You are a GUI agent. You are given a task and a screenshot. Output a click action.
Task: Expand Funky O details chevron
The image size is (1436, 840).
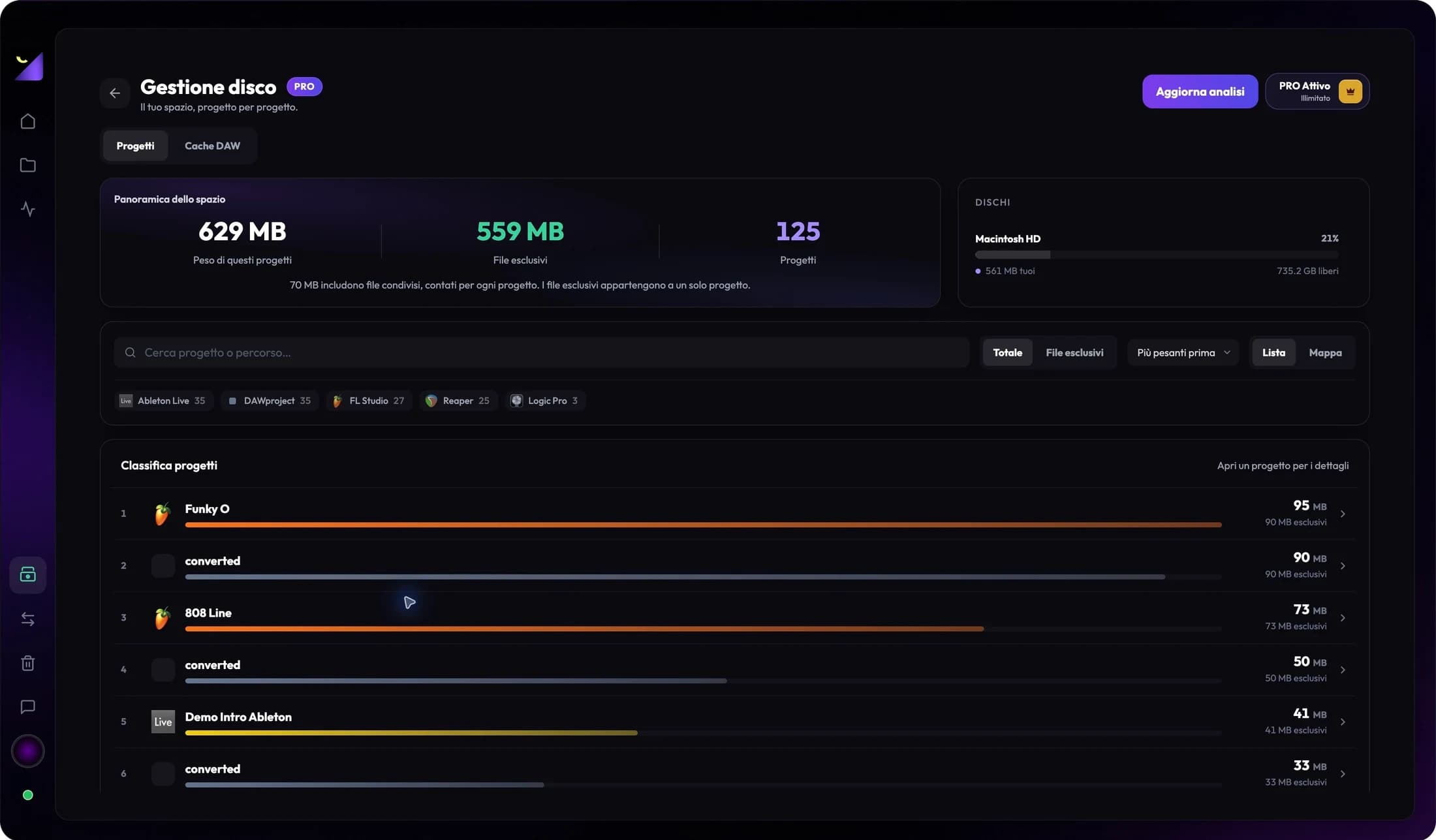click(x=1343, y=514)
